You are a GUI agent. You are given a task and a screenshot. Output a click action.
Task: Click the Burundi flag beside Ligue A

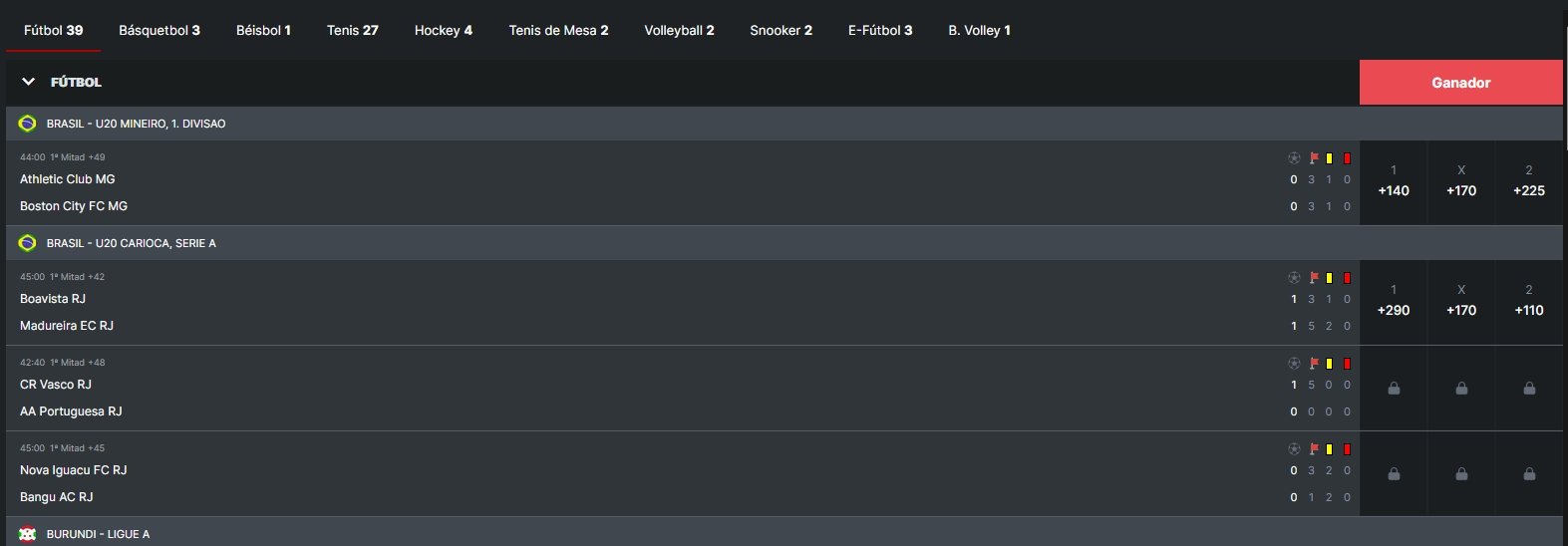[27, 534]
